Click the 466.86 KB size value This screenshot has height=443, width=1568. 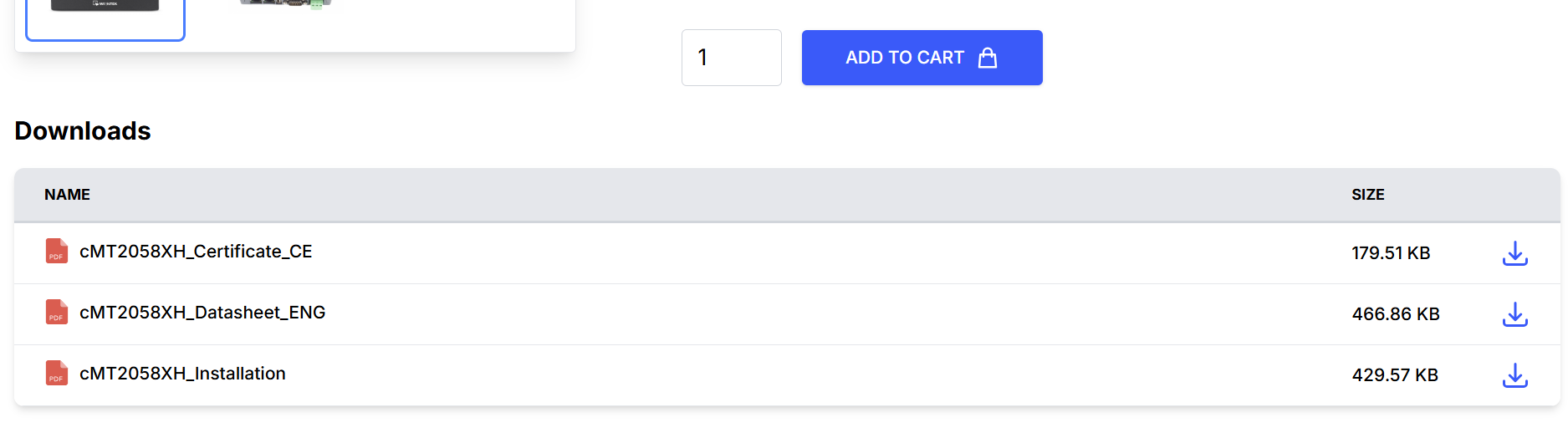point(1395,314)
